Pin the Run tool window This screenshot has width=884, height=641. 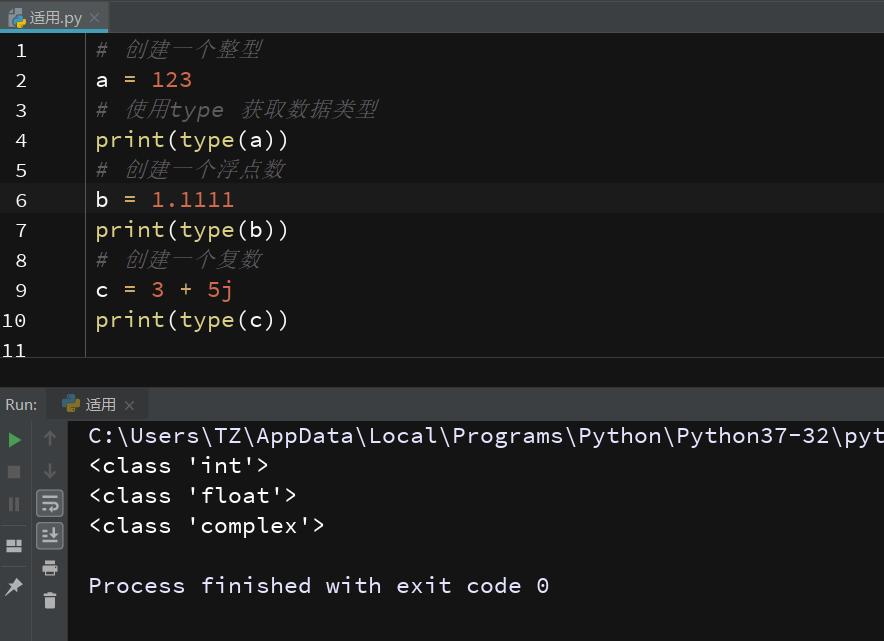[x=14, y=586]
